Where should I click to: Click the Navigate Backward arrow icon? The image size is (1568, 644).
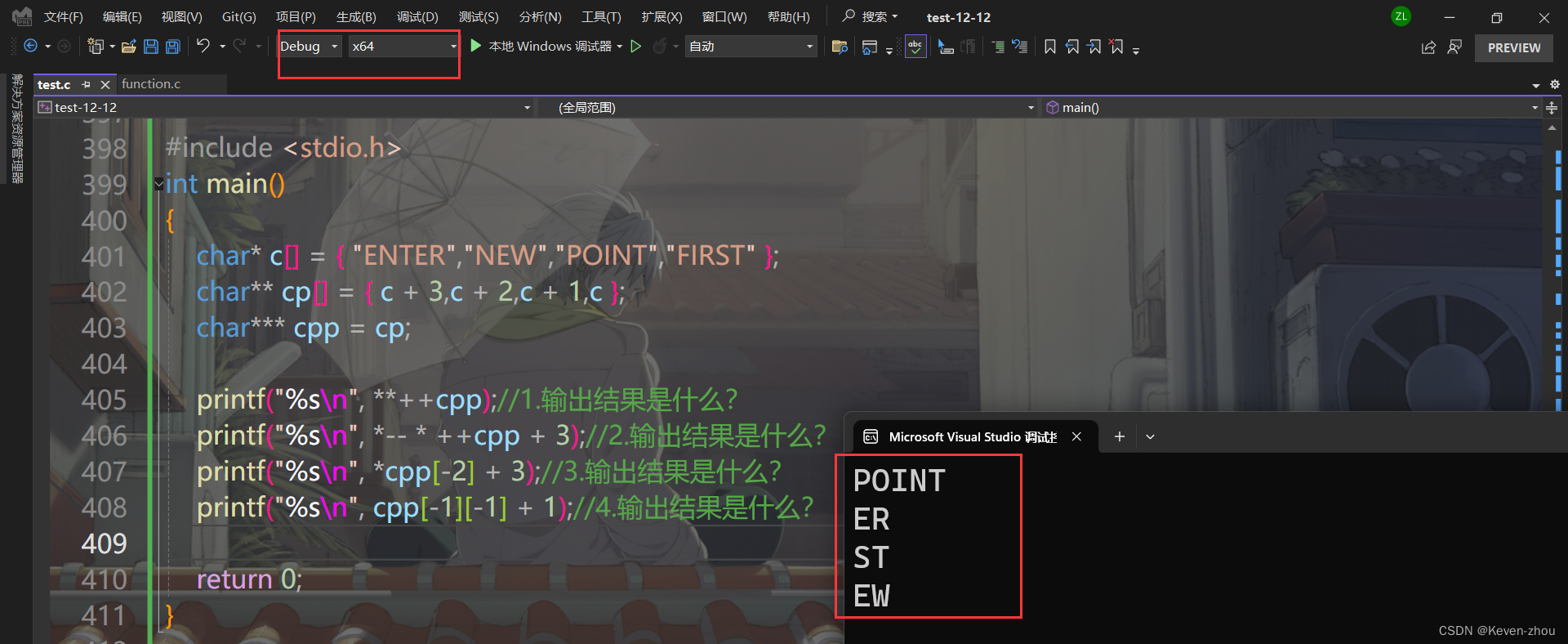click(x=30, y=47)
